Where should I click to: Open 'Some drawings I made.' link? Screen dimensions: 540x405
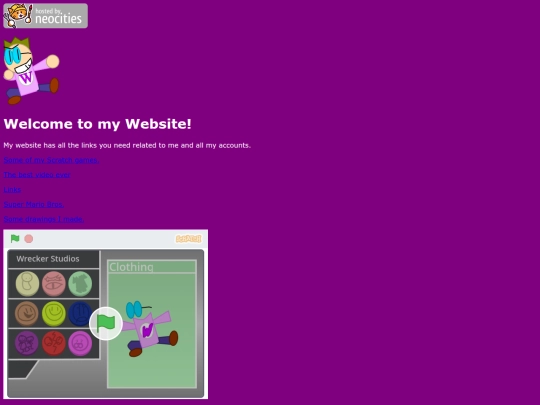[43, 219]
